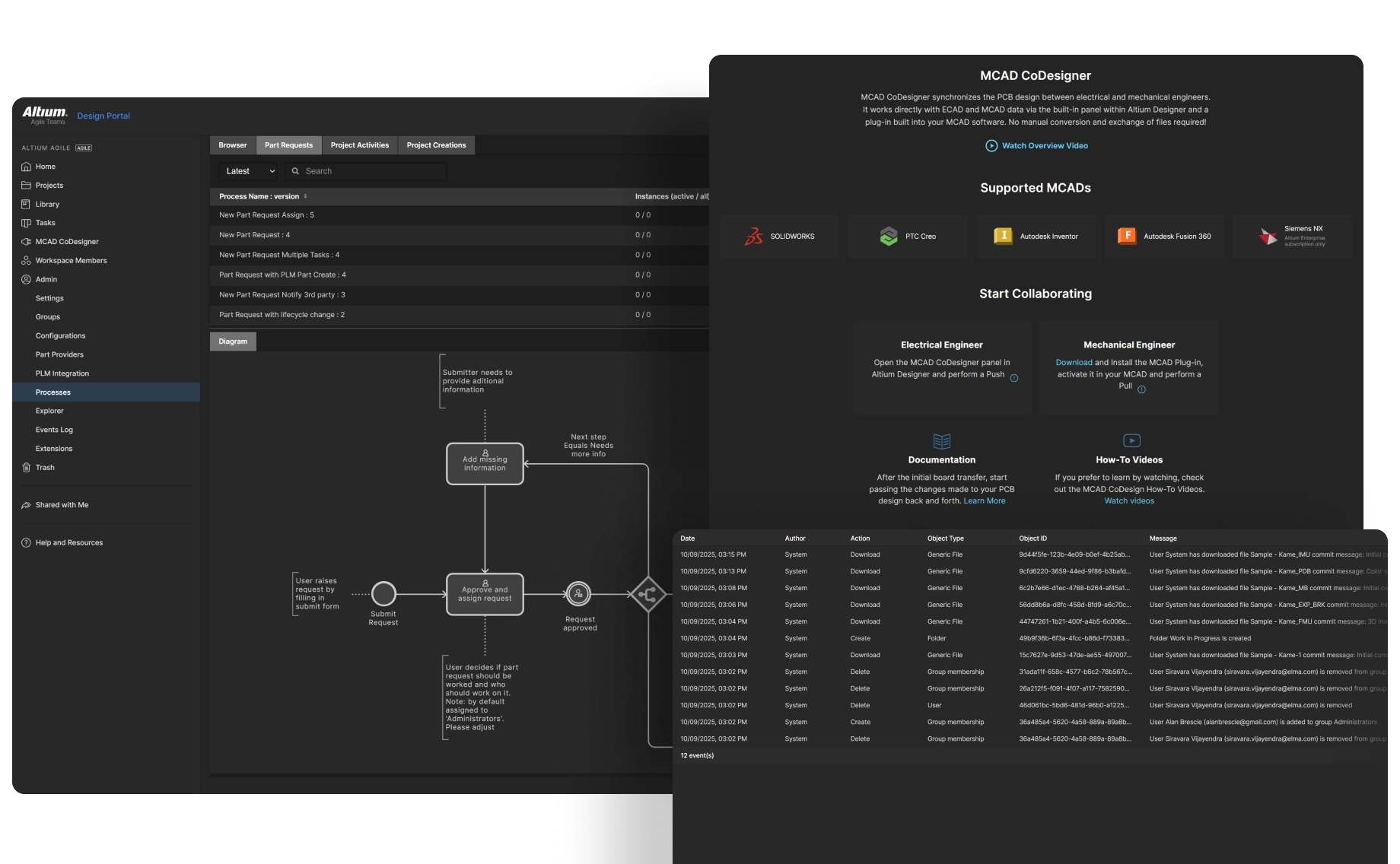1400x864 pixels.
Task: Select Part Request with lifecycle change : 2
Action: coord(460,315)
